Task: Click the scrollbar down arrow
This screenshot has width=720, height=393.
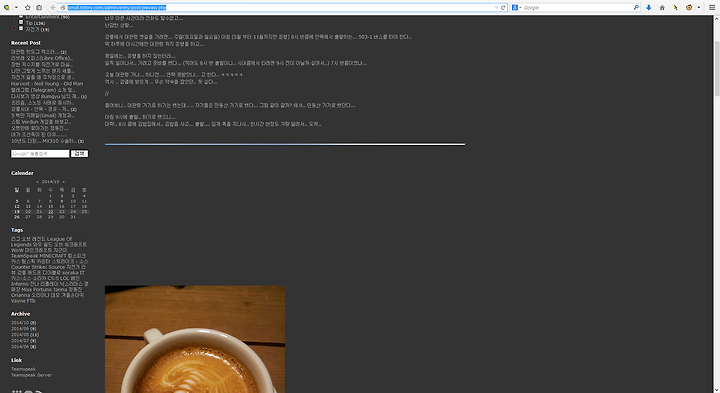Action: pyautogui.click(x=716, y=390)
